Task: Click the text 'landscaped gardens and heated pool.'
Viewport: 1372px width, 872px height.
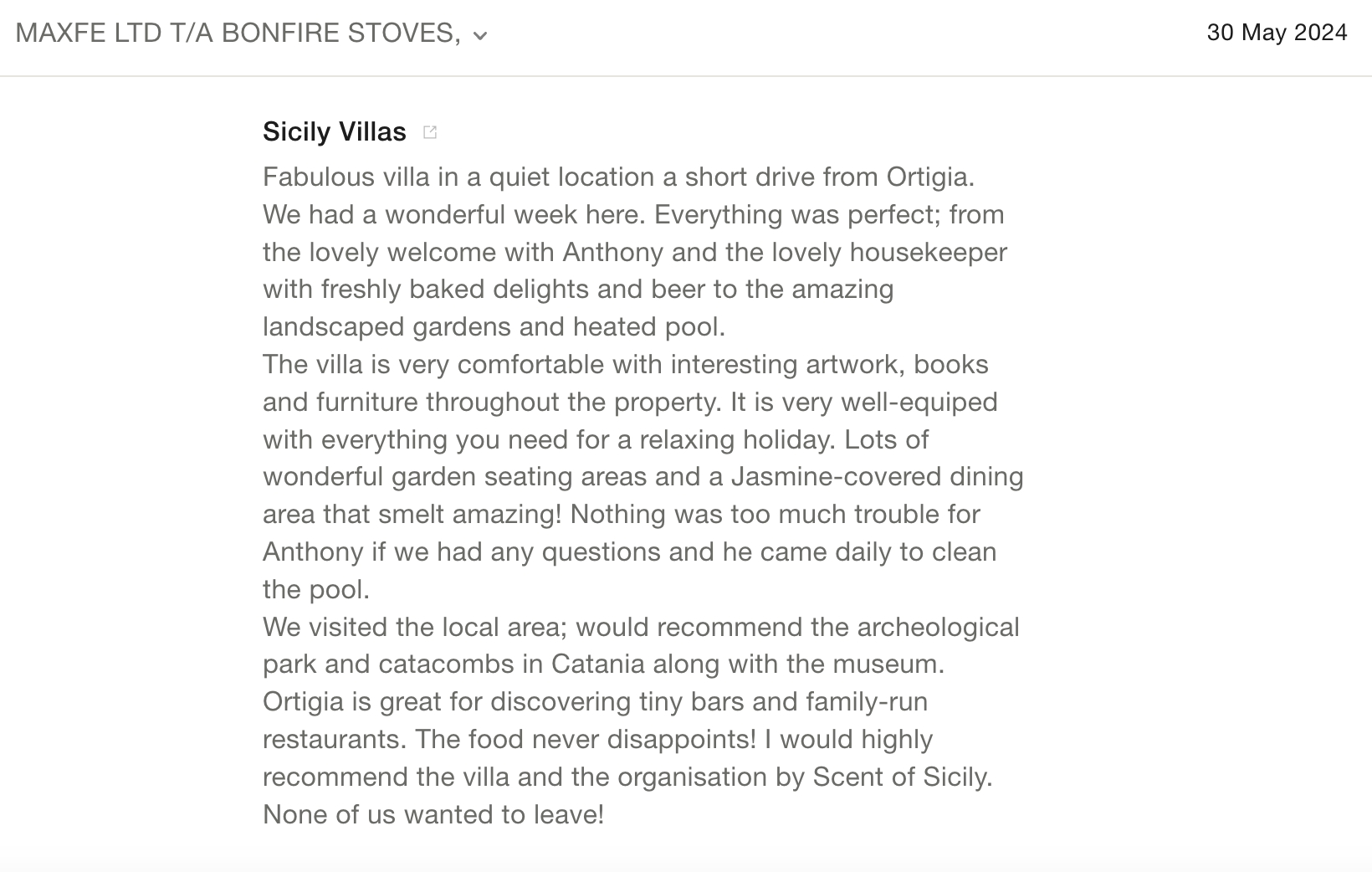Action: [494, 326]
